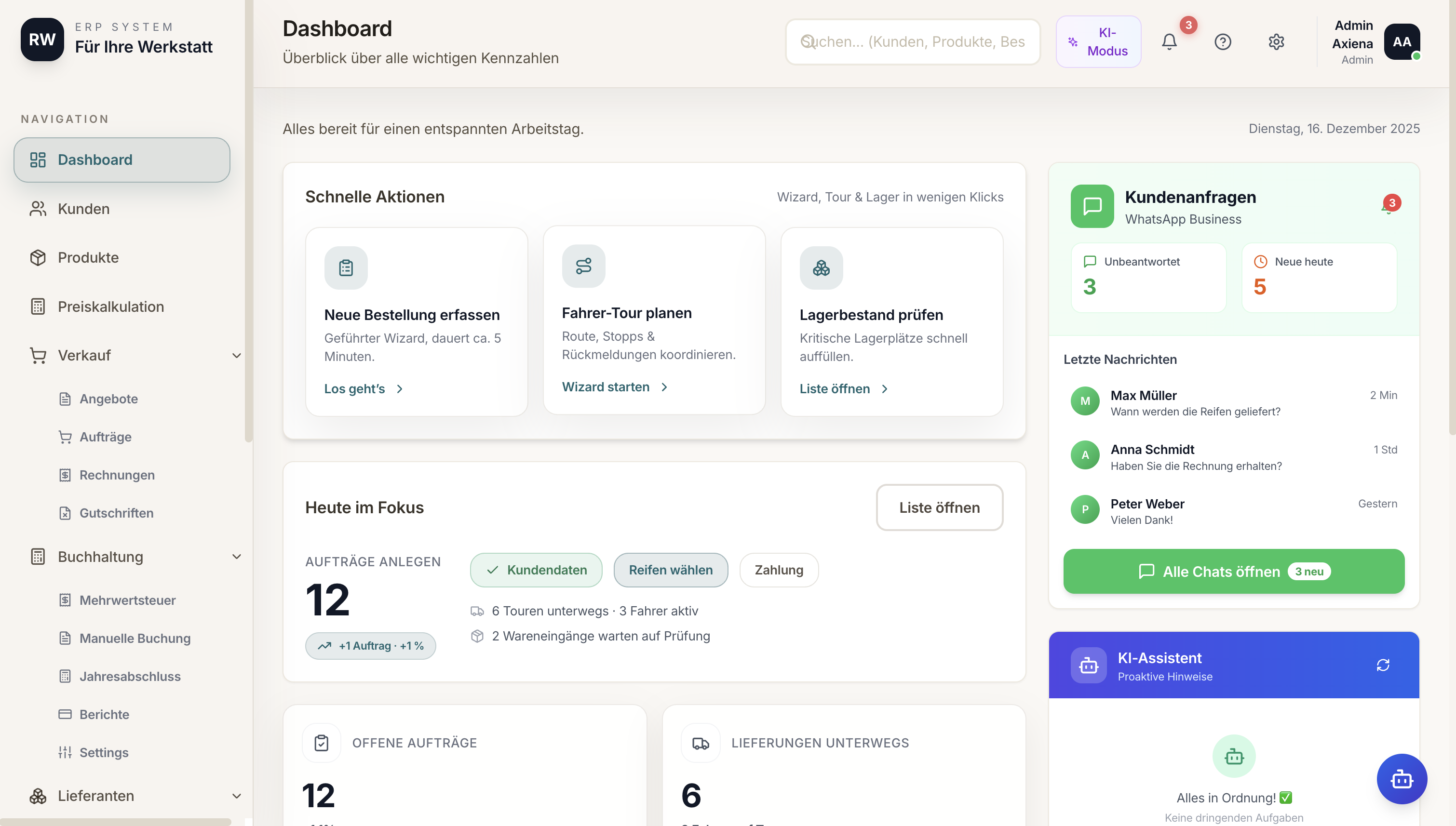Select the Zahlung step chip
The width and height of the screenshot is (1456, 826).
pos(779,570)
